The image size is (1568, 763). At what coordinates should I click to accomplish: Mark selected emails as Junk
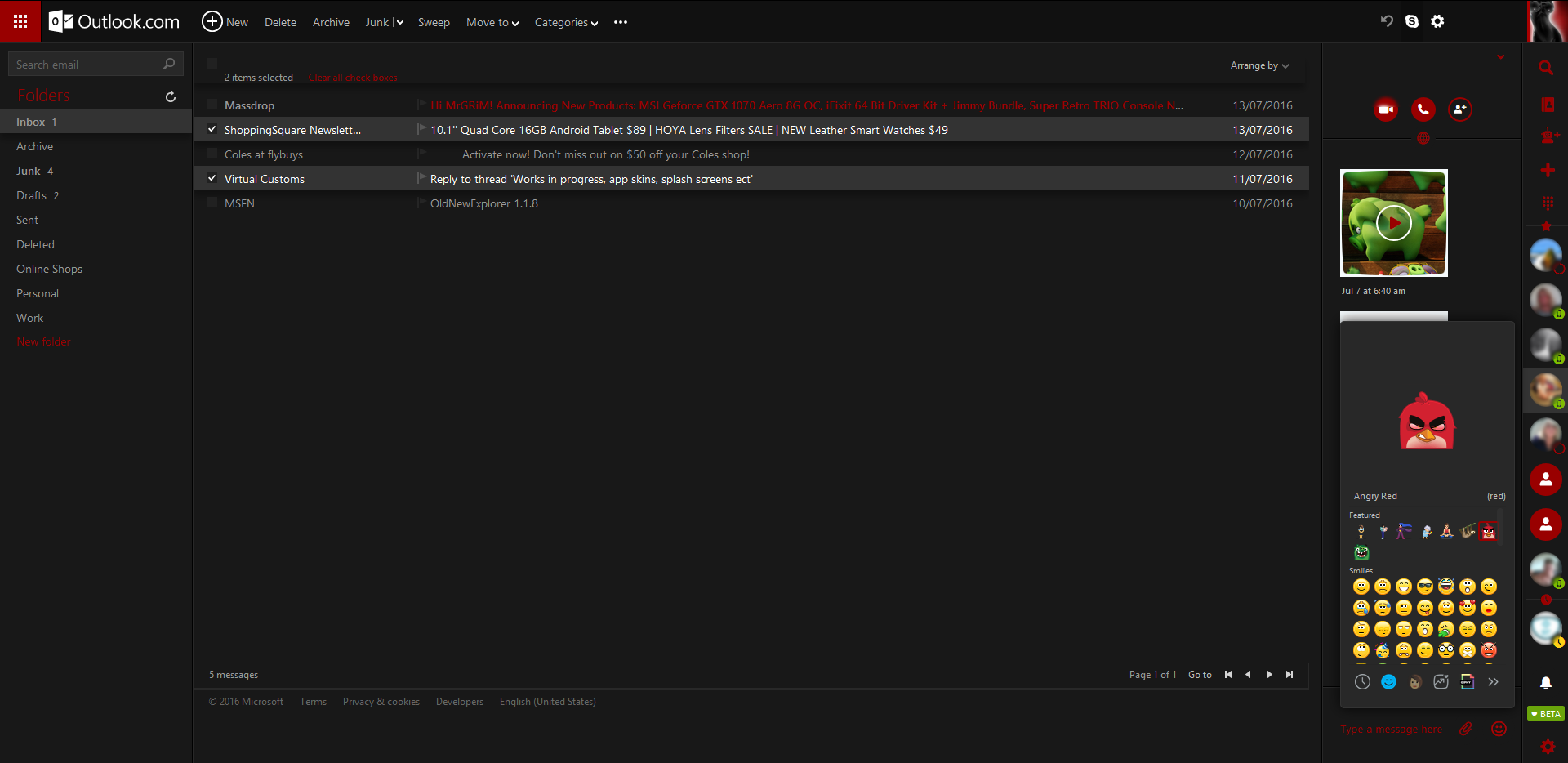coord(376,22)
